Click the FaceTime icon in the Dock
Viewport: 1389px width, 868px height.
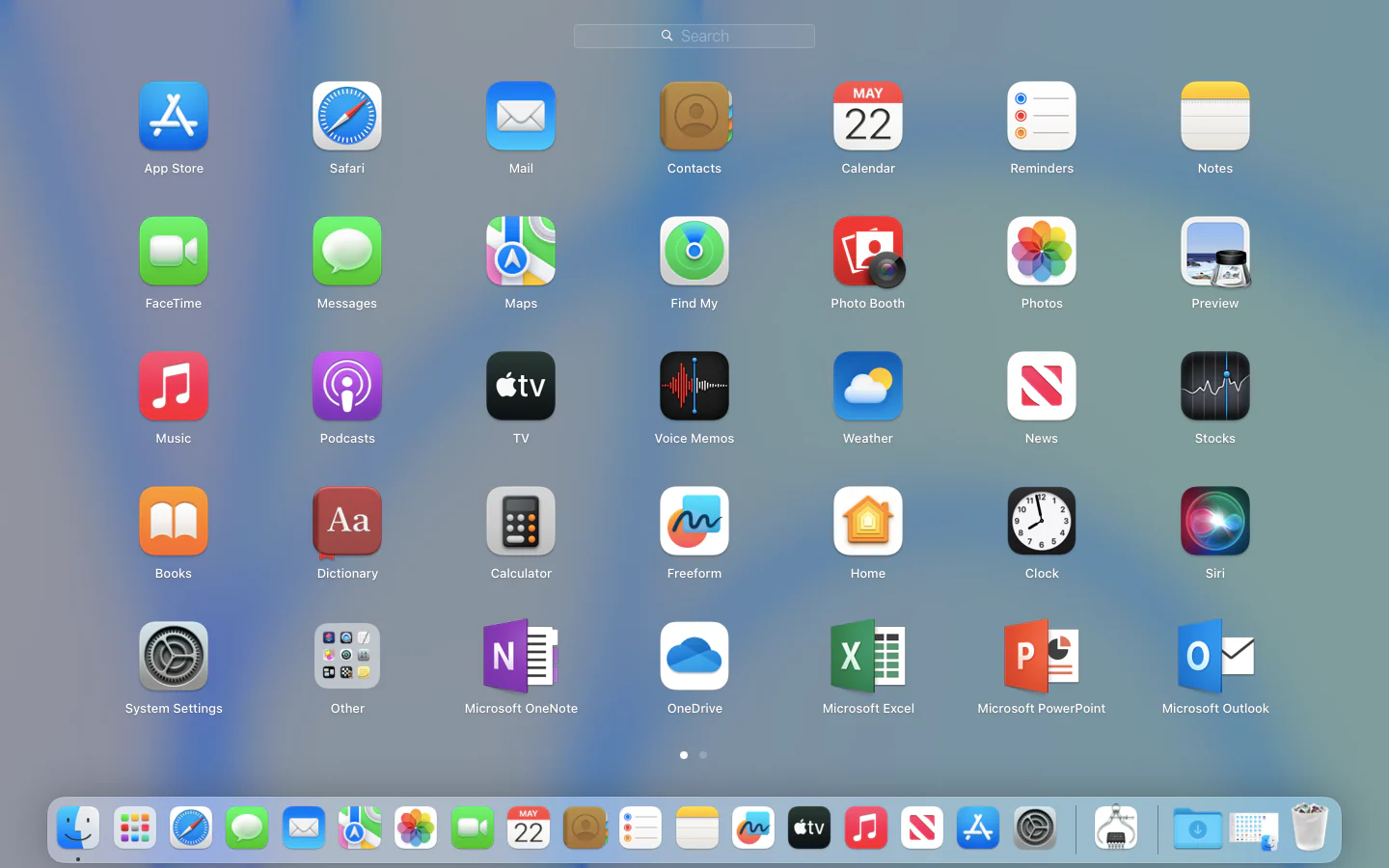click(473, 828)
